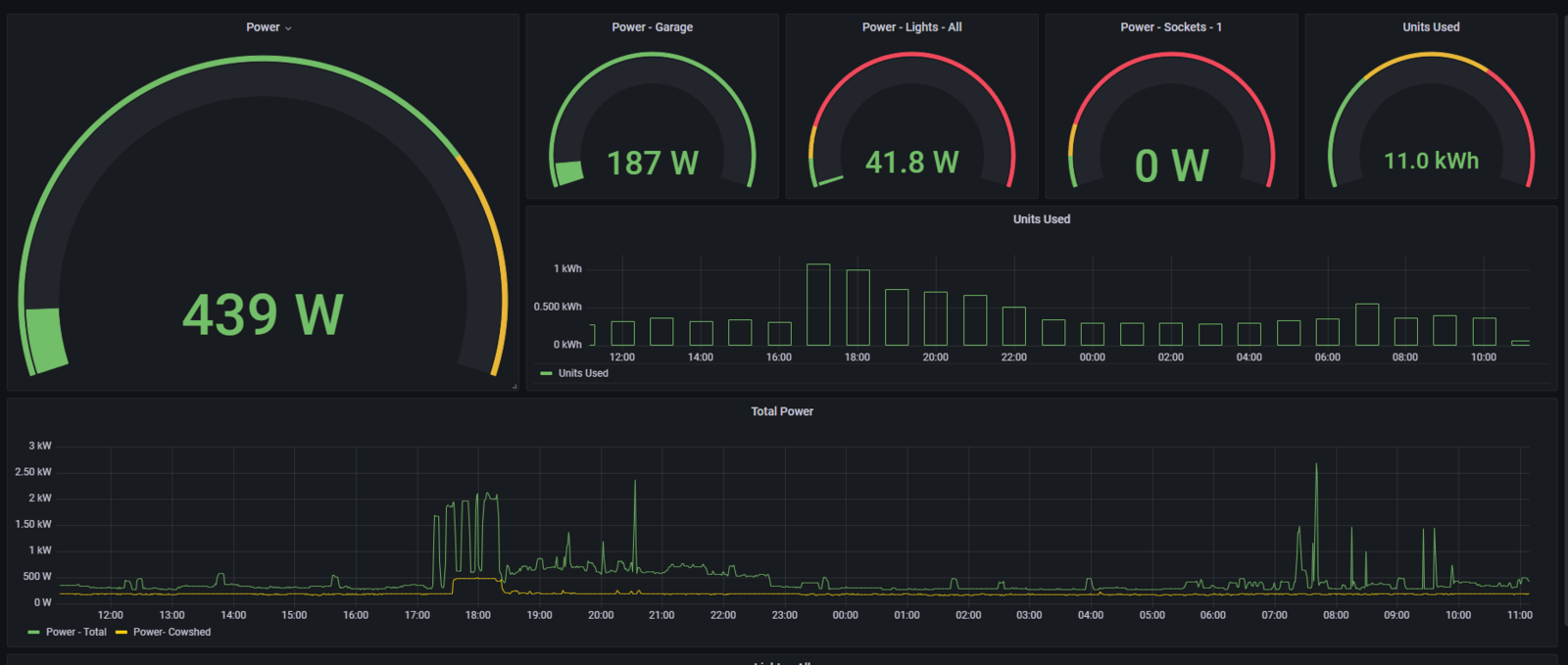Toggle the Power - Total legend series
The width and height of the screenshot is (1568, 665).
(x=75, y=633)
